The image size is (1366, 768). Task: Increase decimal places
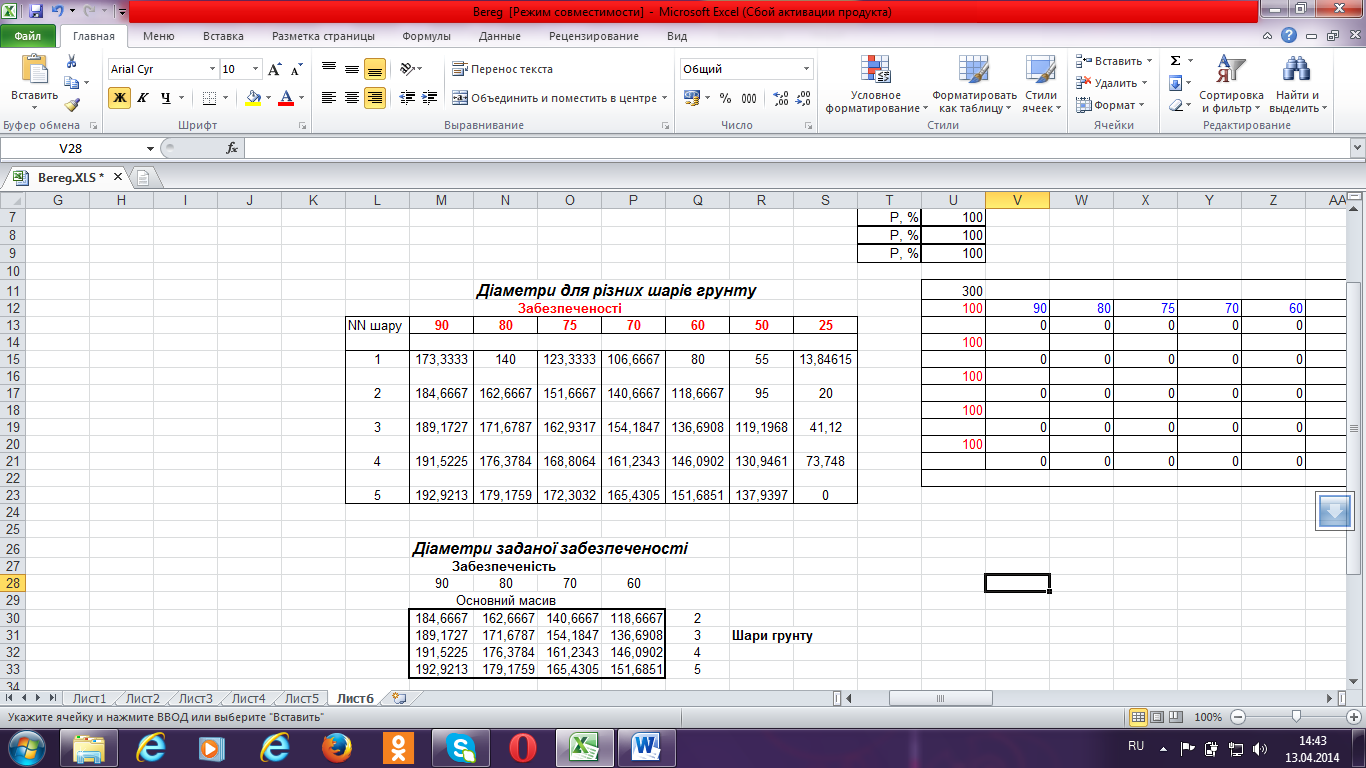click(x=781, y=98)
